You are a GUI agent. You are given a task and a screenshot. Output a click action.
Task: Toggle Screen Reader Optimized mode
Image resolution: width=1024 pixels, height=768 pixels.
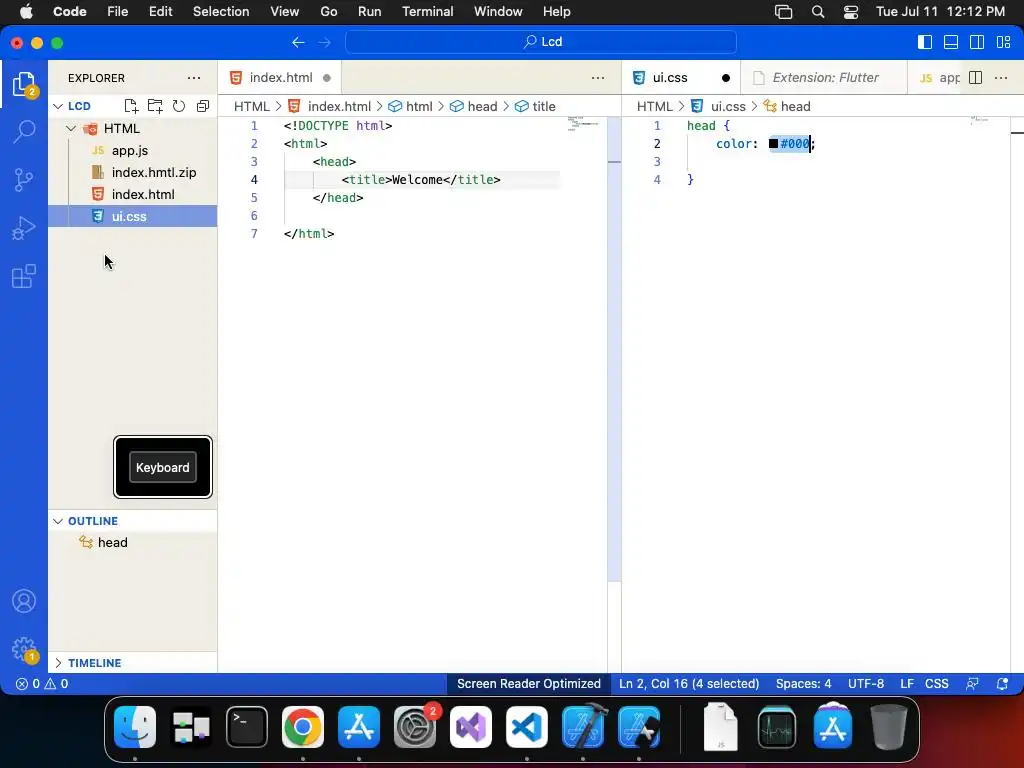(528, 684)
